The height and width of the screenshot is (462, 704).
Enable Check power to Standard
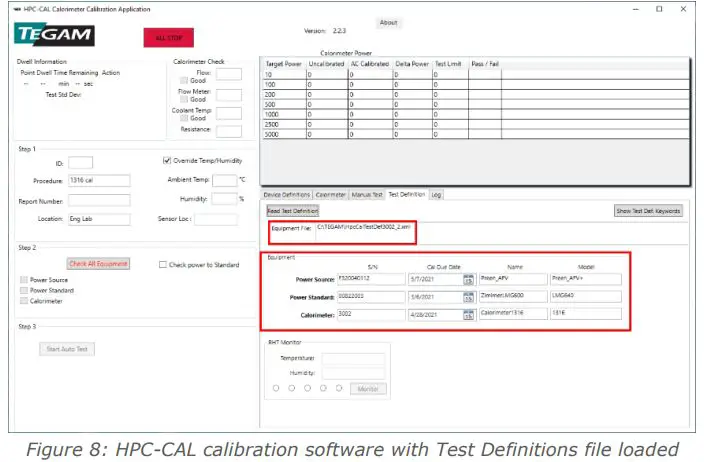point(163,264)
